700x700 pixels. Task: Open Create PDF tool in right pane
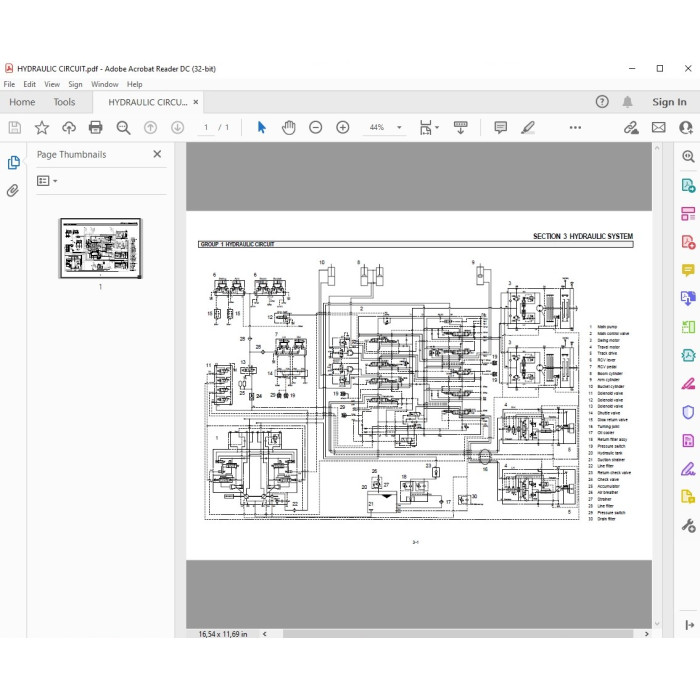click(x=688, y=242)
